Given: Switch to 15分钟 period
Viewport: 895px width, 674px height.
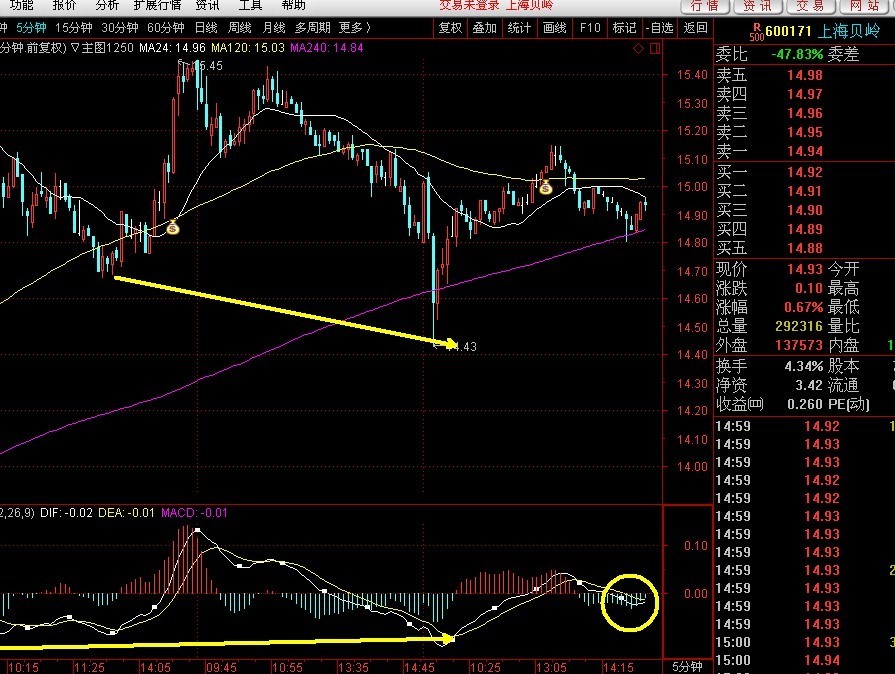Looking at the screenshot, I should point(75,28).
